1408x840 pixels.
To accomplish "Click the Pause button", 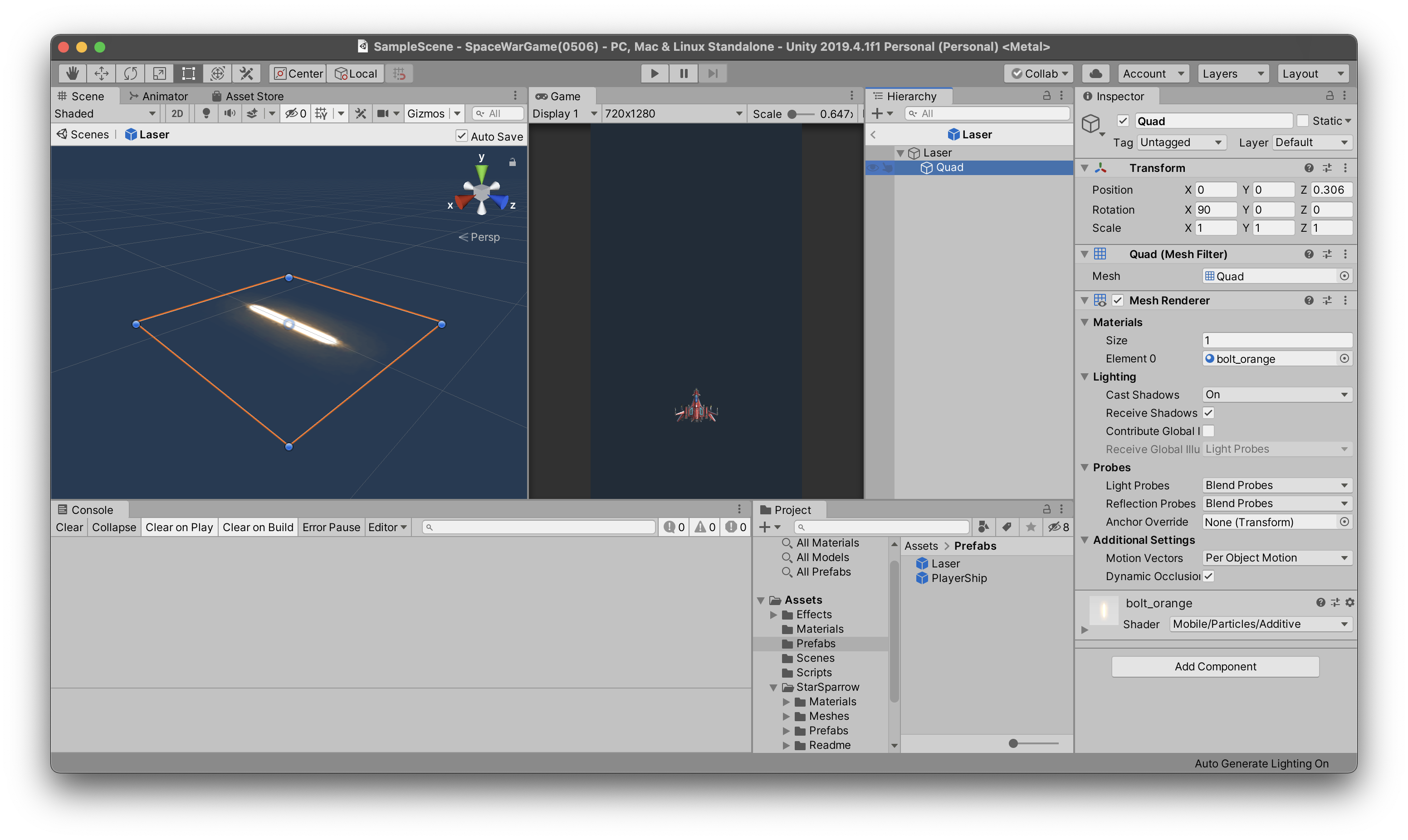I will point(684,73).
